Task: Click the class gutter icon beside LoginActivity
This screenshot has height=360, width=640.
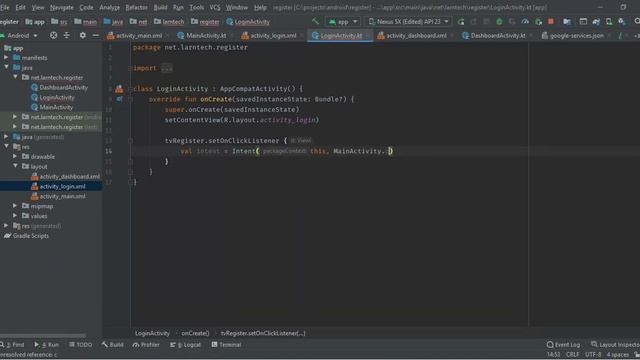Action: (x=119, y=89)
